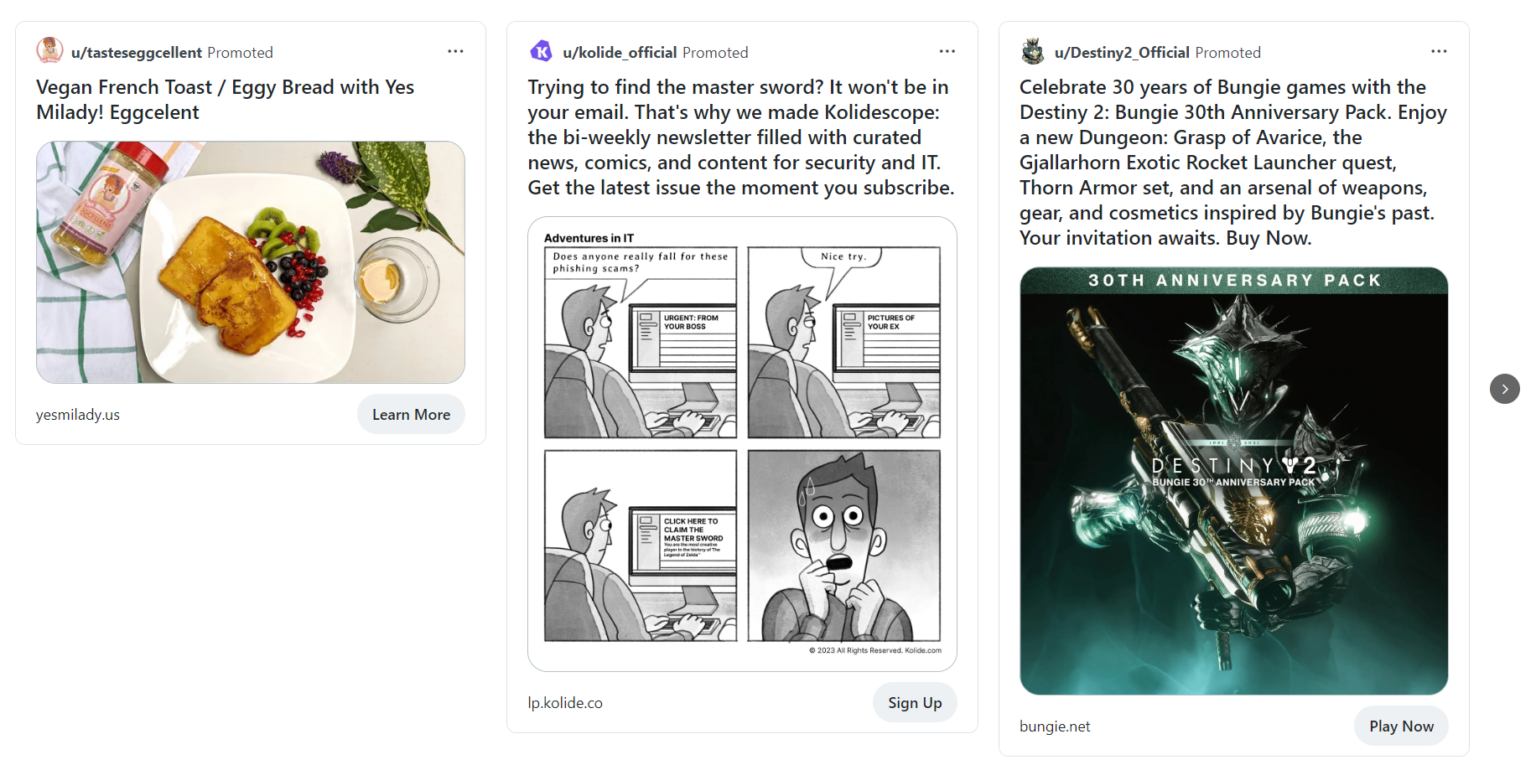1536x760 pixels.
Task: Click the 30th Anniversary Pack artwork
Action: [x=1233, y=479]
